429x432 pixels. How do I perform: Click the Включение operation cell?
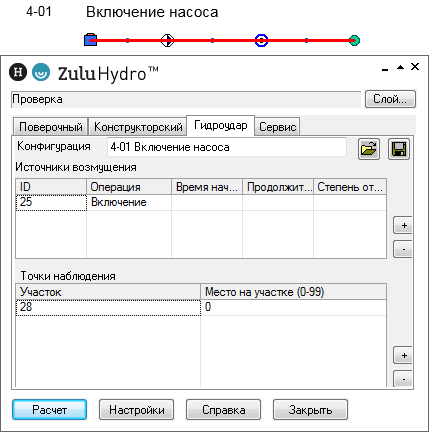[129, 202]
